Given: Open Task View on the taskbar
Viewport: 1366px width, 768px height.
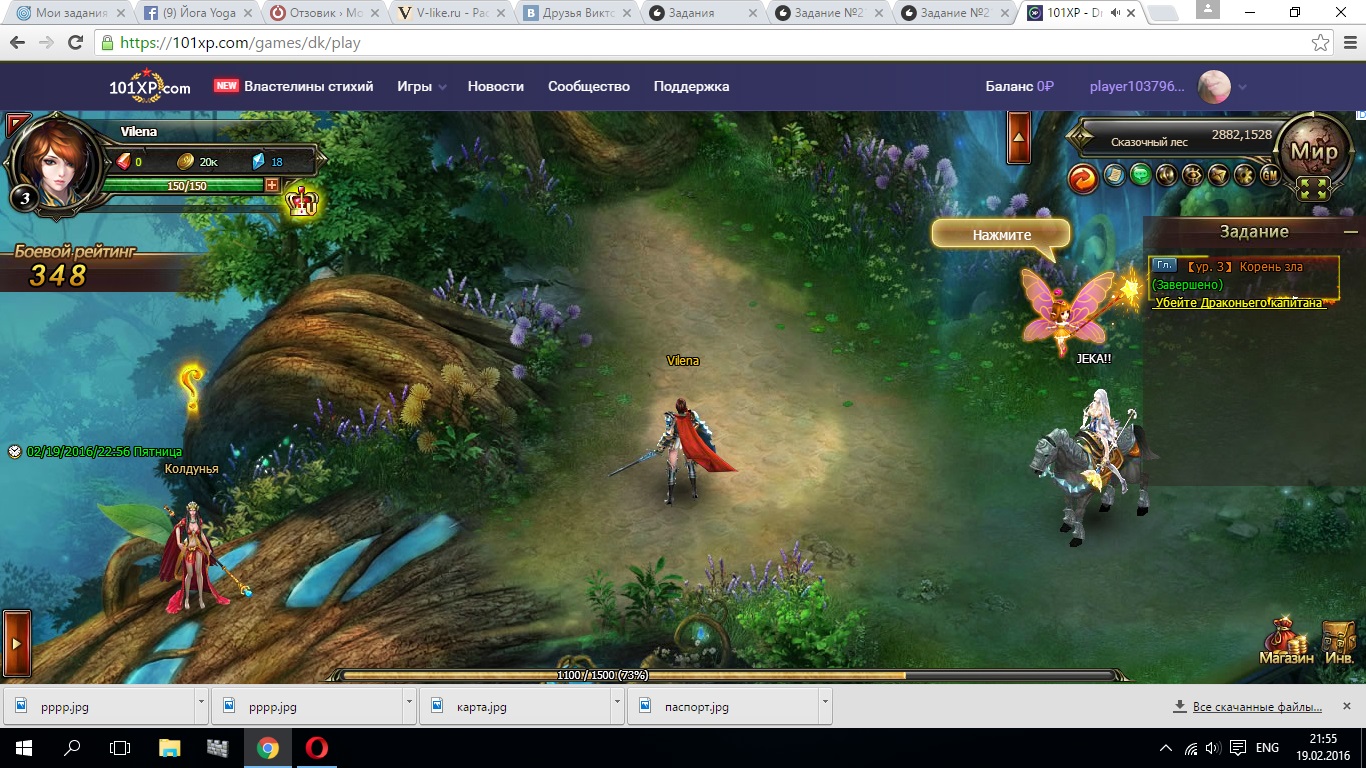Looking at the screenshot, I should point(120,747).
